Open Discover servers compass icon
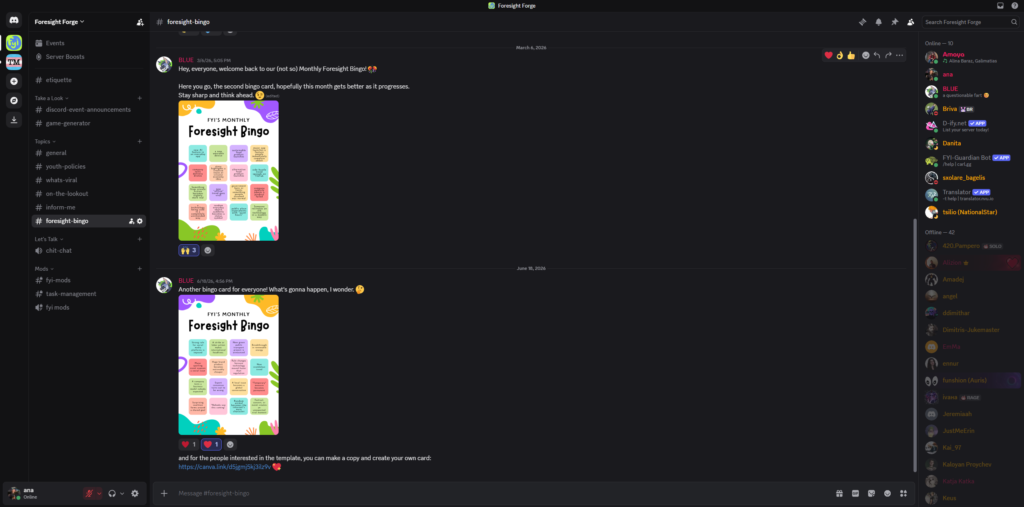Screen dimensions: 1024x507 tap(14, 101)
